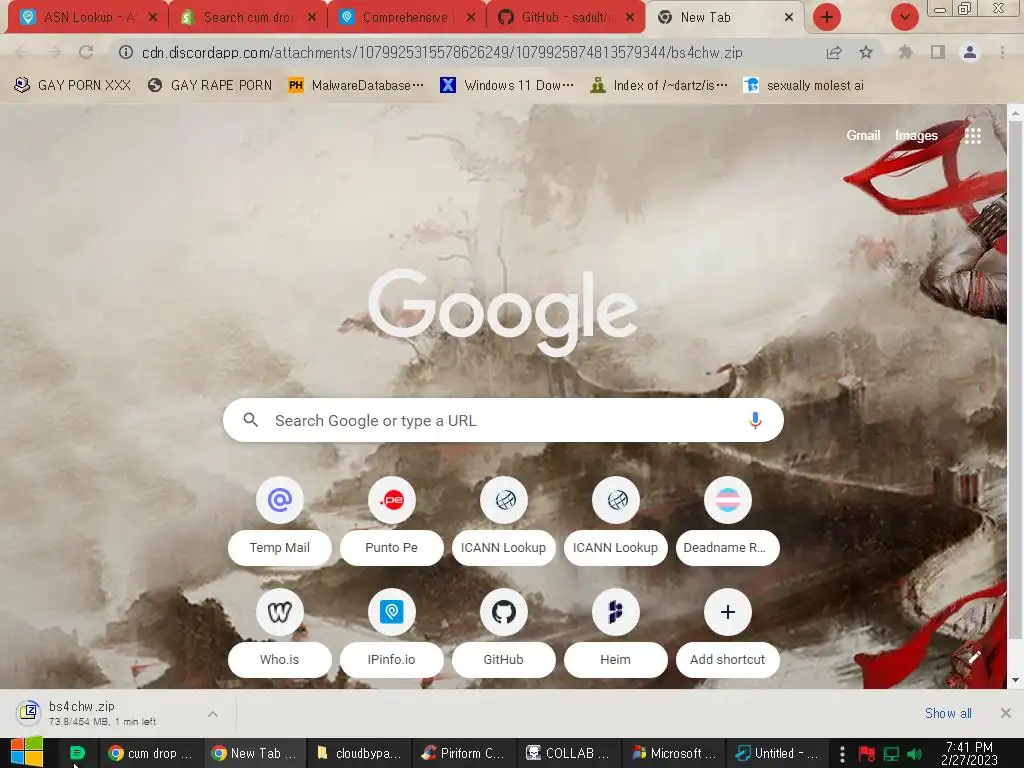Click the scrollbar up arrow
The width and height of the screenshot is (1024, 768).
point(1015,113)
